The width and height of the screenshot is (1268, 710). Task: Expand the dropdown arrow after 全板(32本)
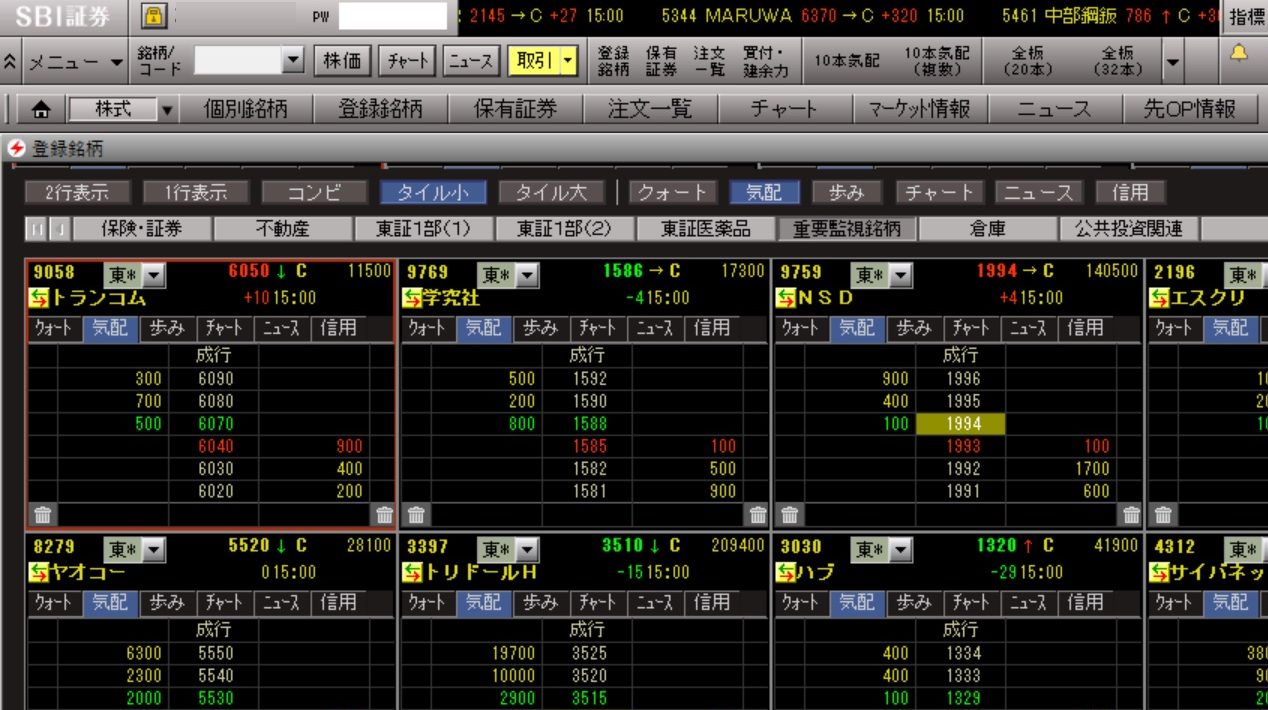pos(1172,61)
